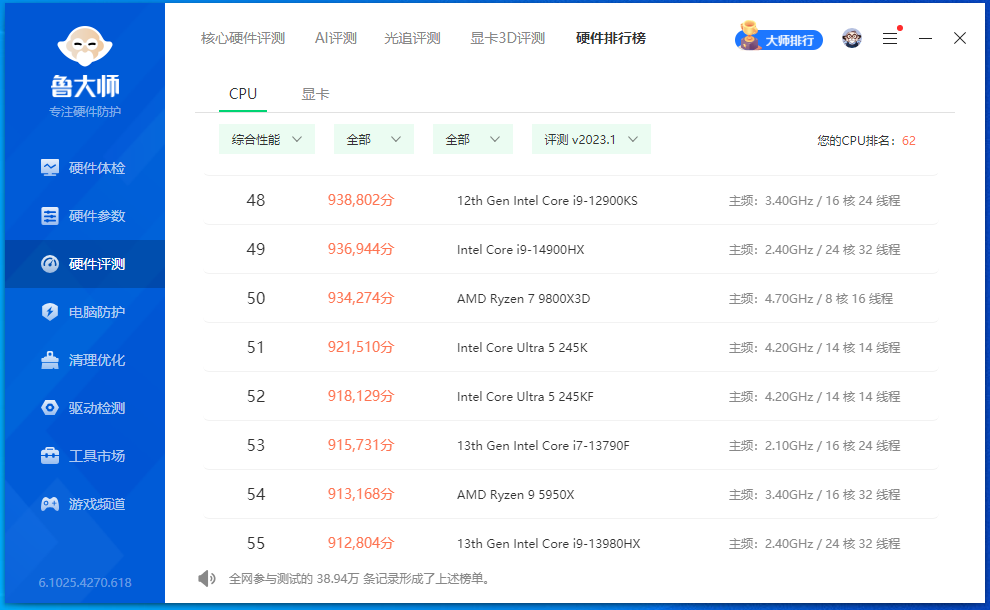This screenshot has width=990, height=610.
Task: Select row 51 Intel Core Ultra 5 245K
Action: [x=571, y=347]
